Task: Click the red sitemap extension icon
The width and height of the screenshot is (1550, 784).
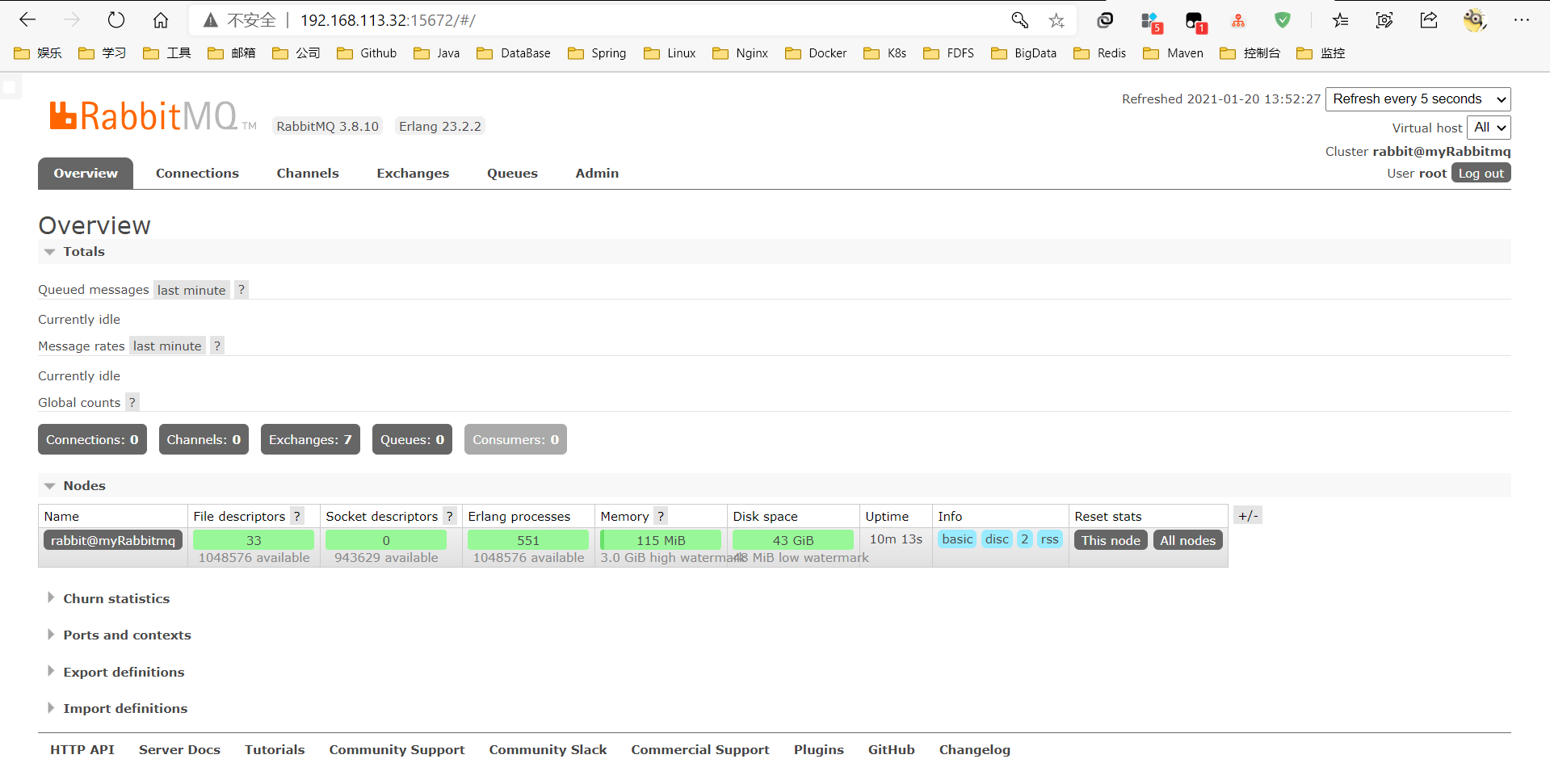Action: click(x=1238, y=20)
